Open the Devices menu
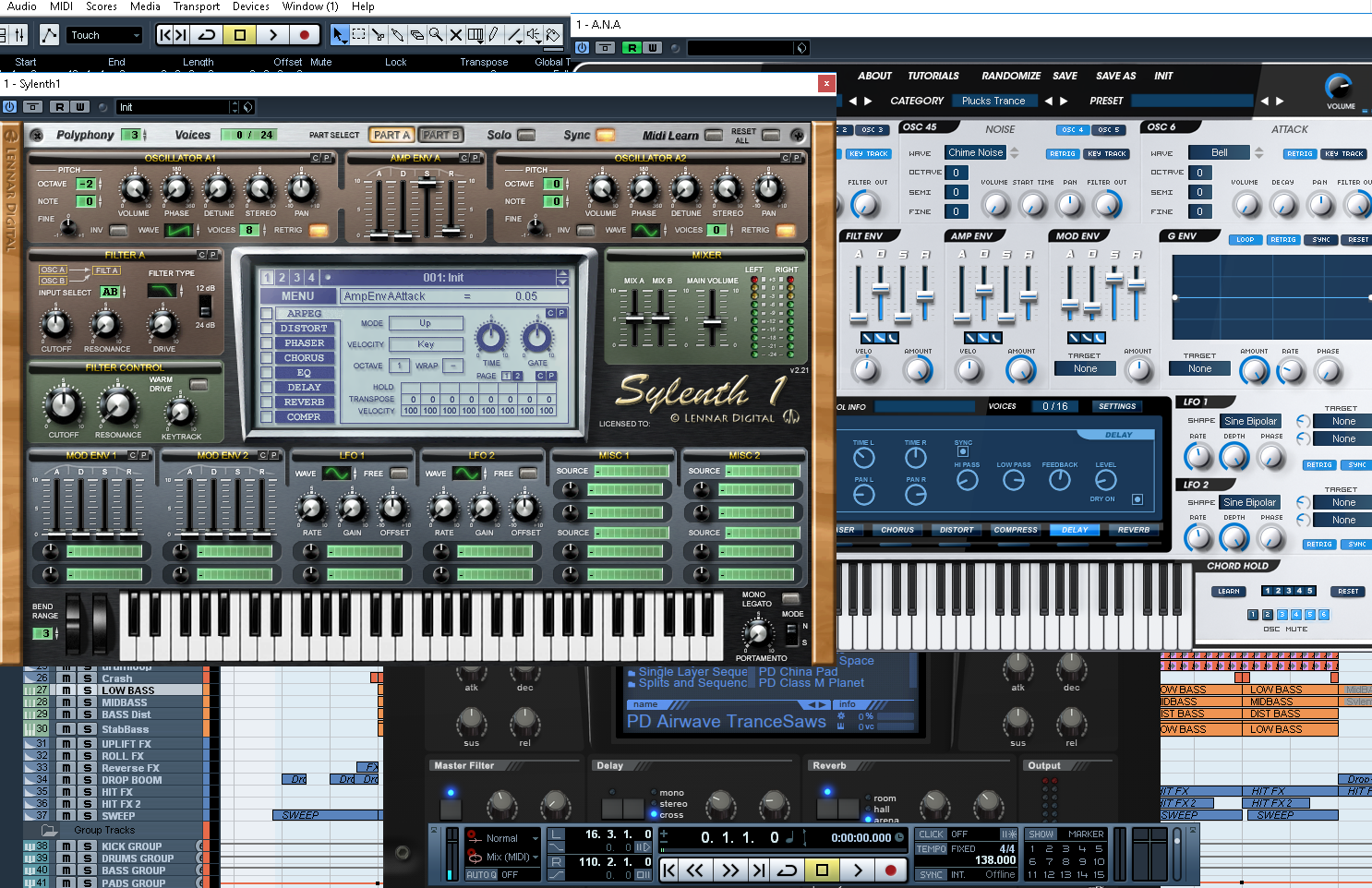Image resolution: width=1372 pixels, height=888 pixels. coord(250,6)
